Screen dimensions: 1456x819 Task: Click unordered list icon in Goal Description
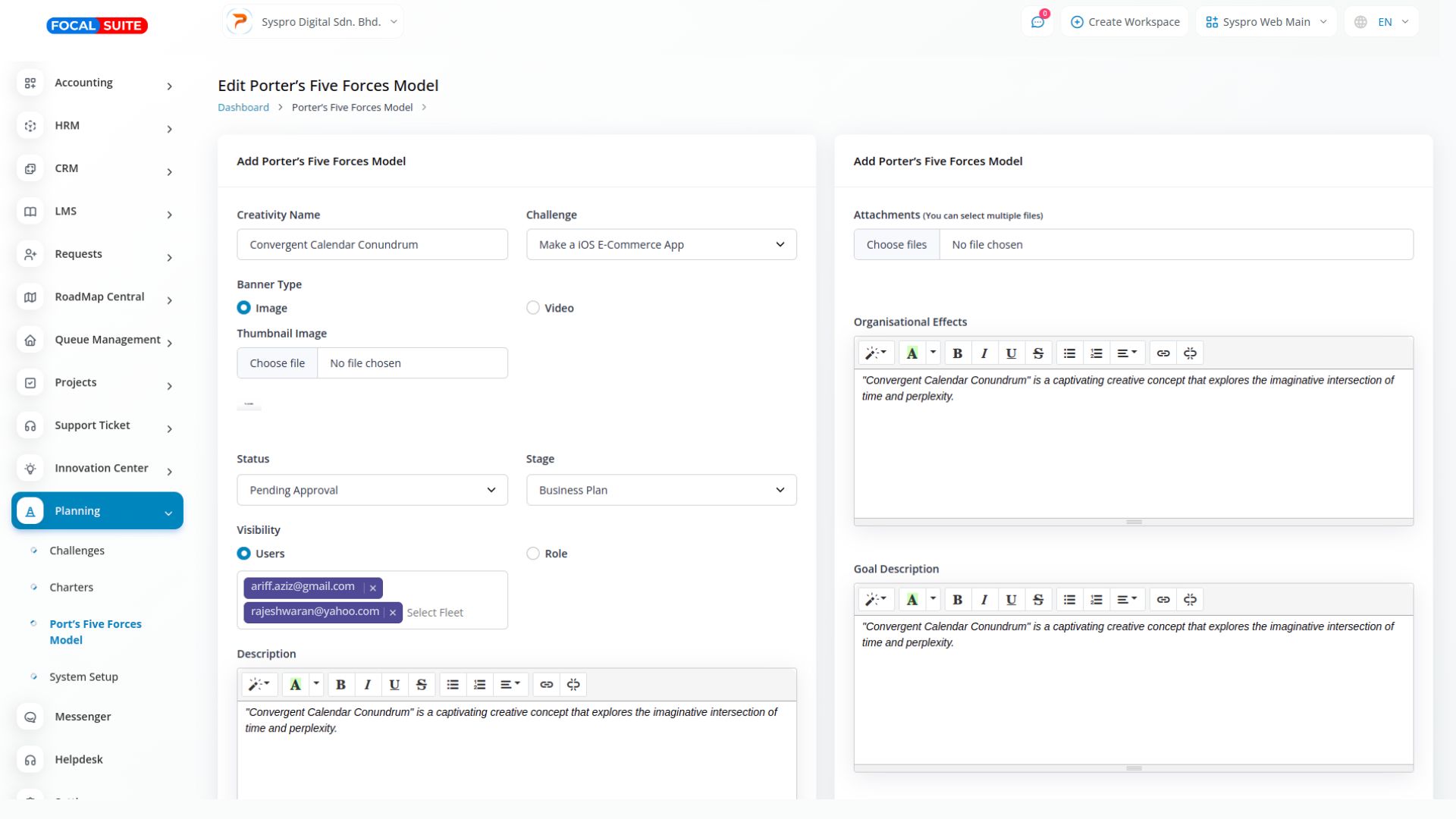pyautogui.click(x=1069, y=600)
